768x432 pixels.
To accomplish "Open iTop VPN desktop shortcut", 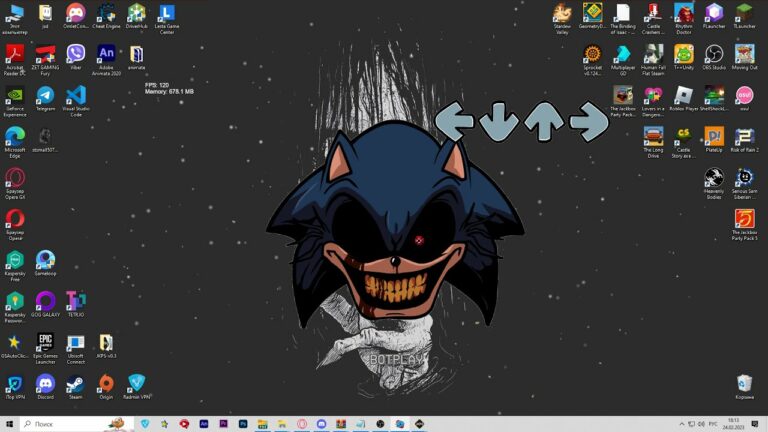I will point(15,387).
